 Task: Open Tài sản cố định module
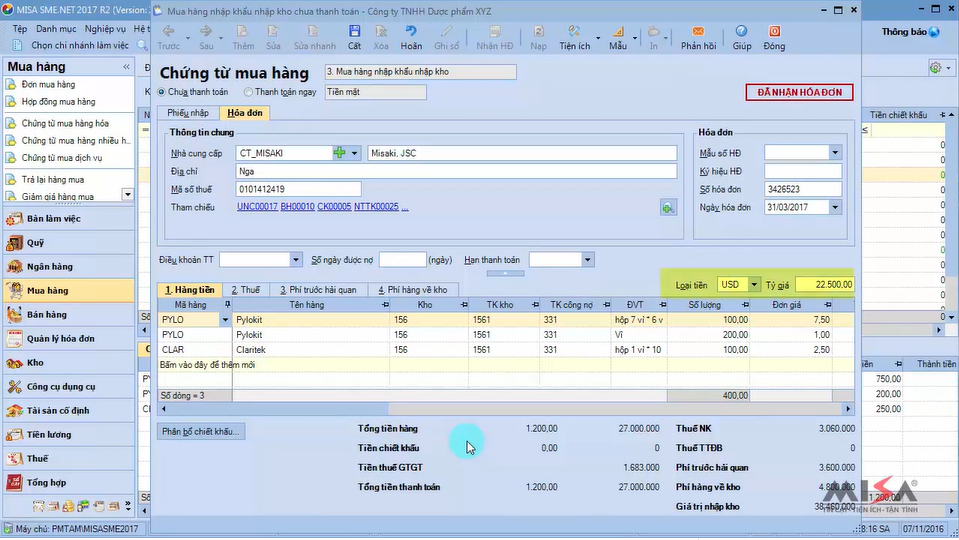(x=68, y=410)
